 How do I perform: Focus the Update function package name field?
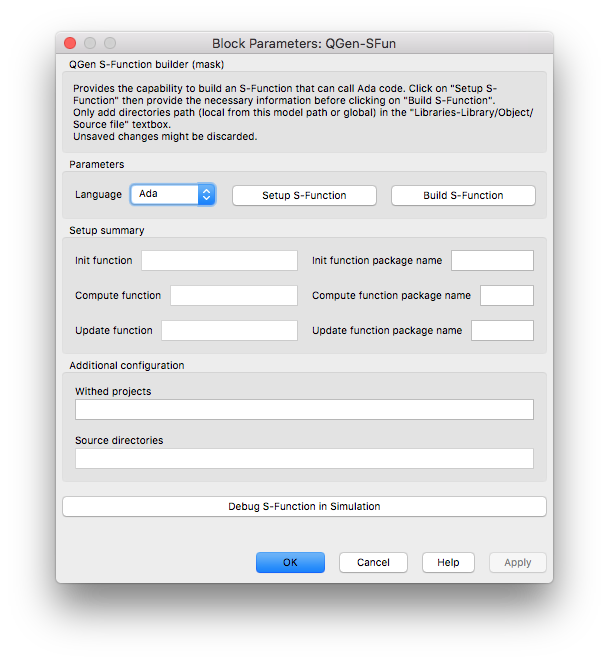click(502, 331)
